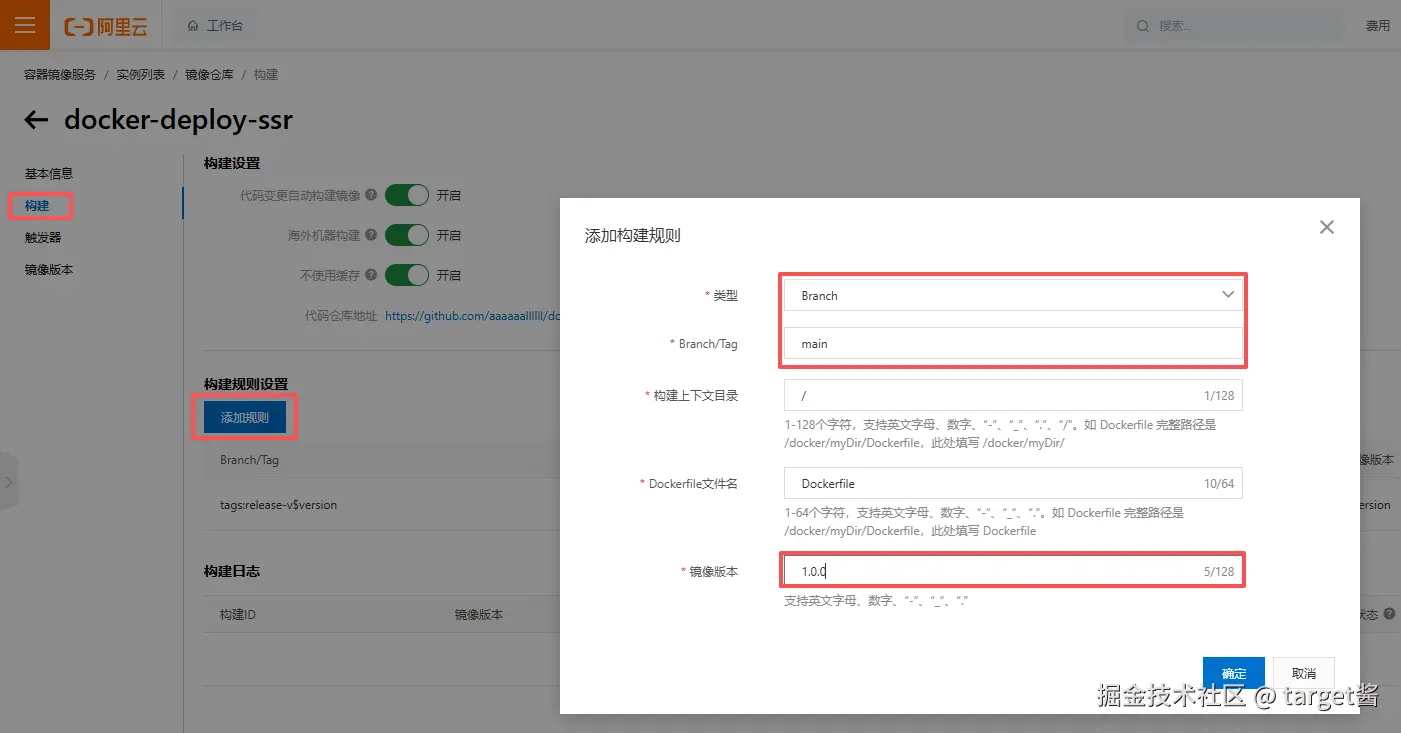Image resolution: width=1401 pixels, height=733 pixels.
Task: Click help icon next to 不使用缓存
Action: pyautogui.click(x=371, y=275)
